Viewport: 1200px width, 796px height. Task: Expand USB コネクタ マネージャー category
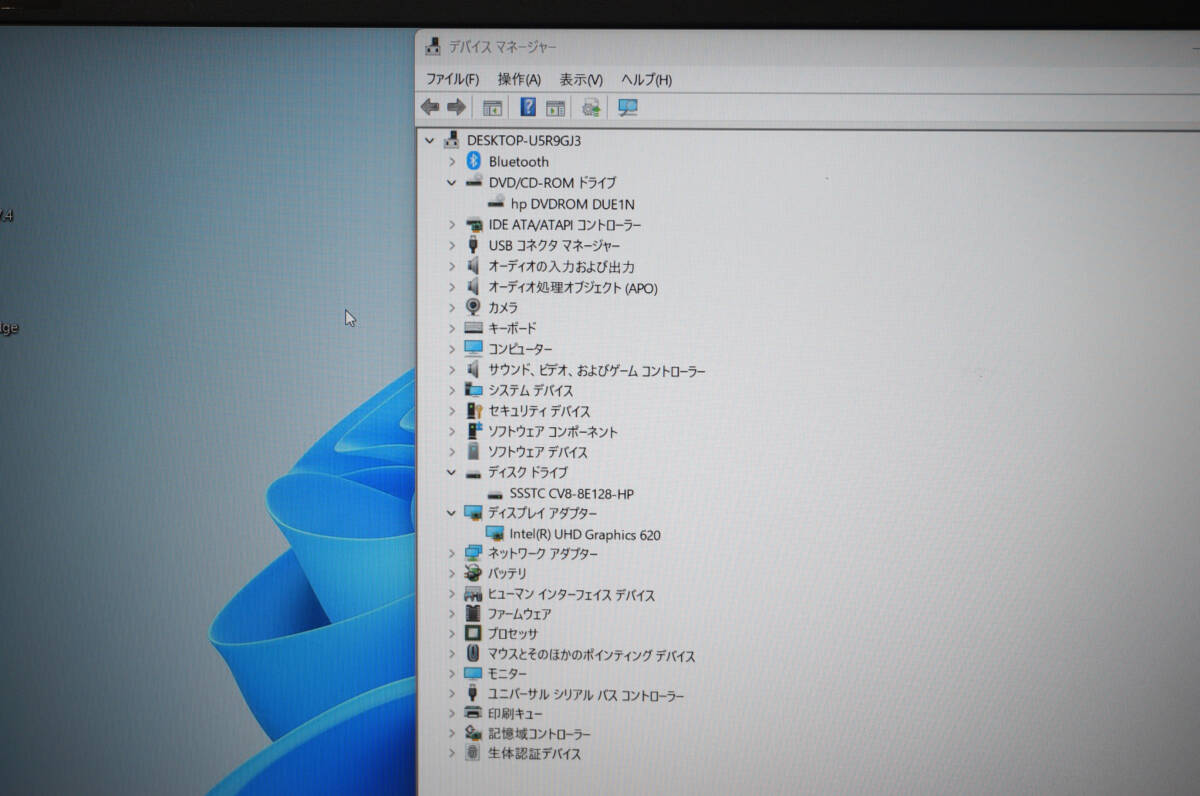pyautogui.click(x=452, y=245)
